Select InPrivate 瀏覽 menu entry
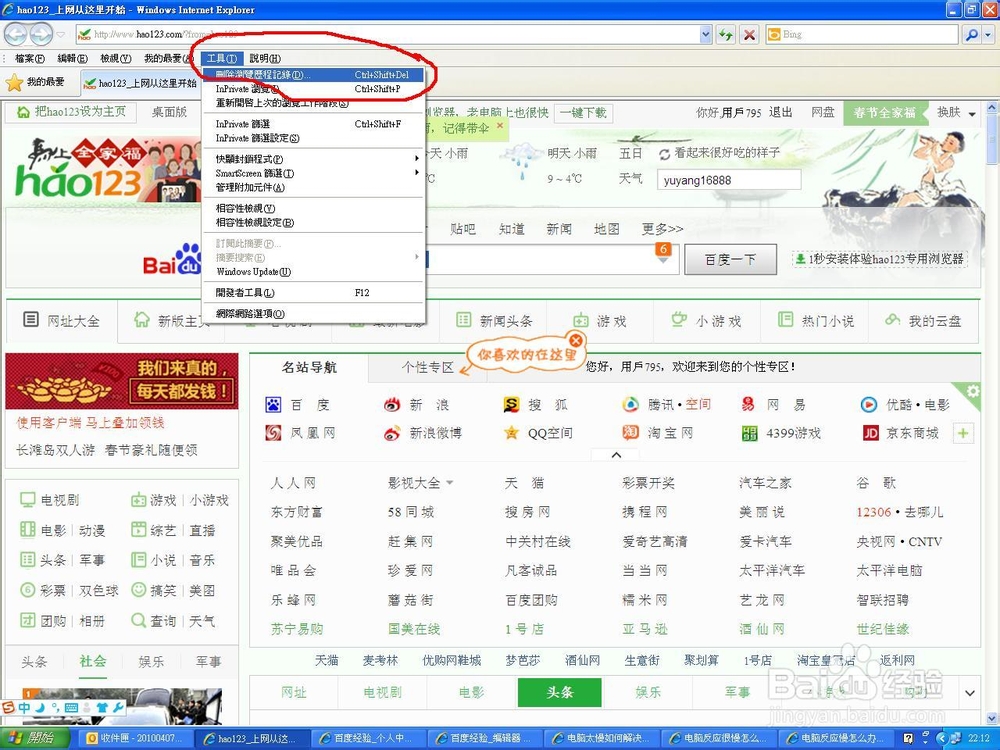 313,89
